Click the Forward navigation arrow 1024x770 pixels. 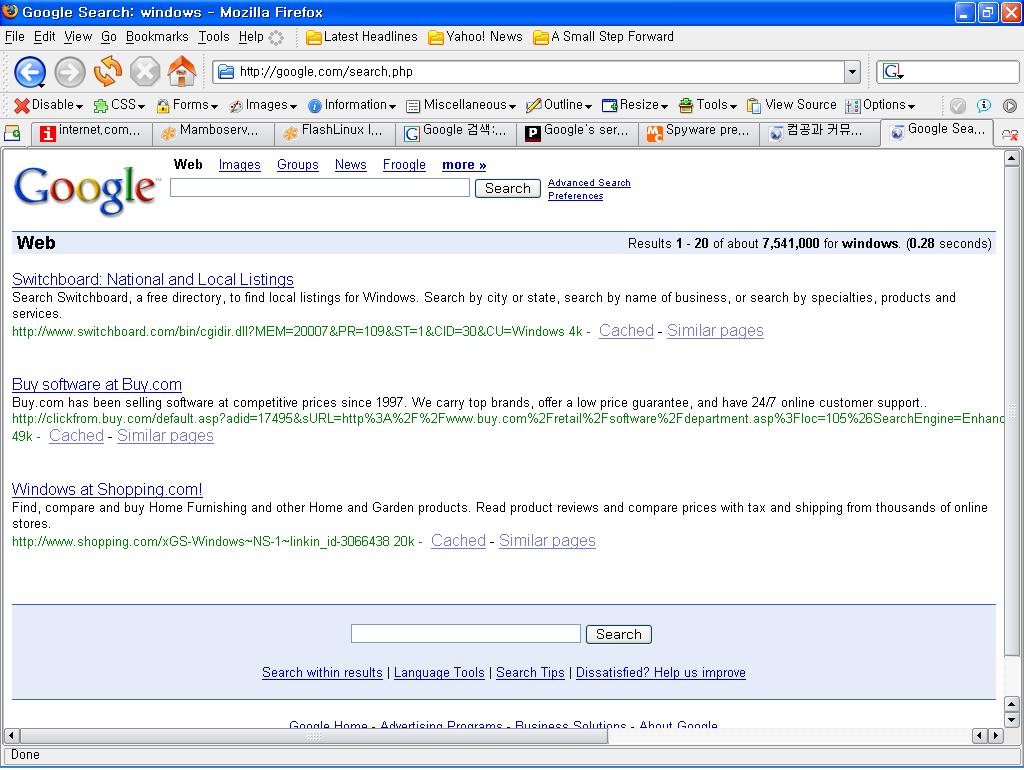pos(69,72)
